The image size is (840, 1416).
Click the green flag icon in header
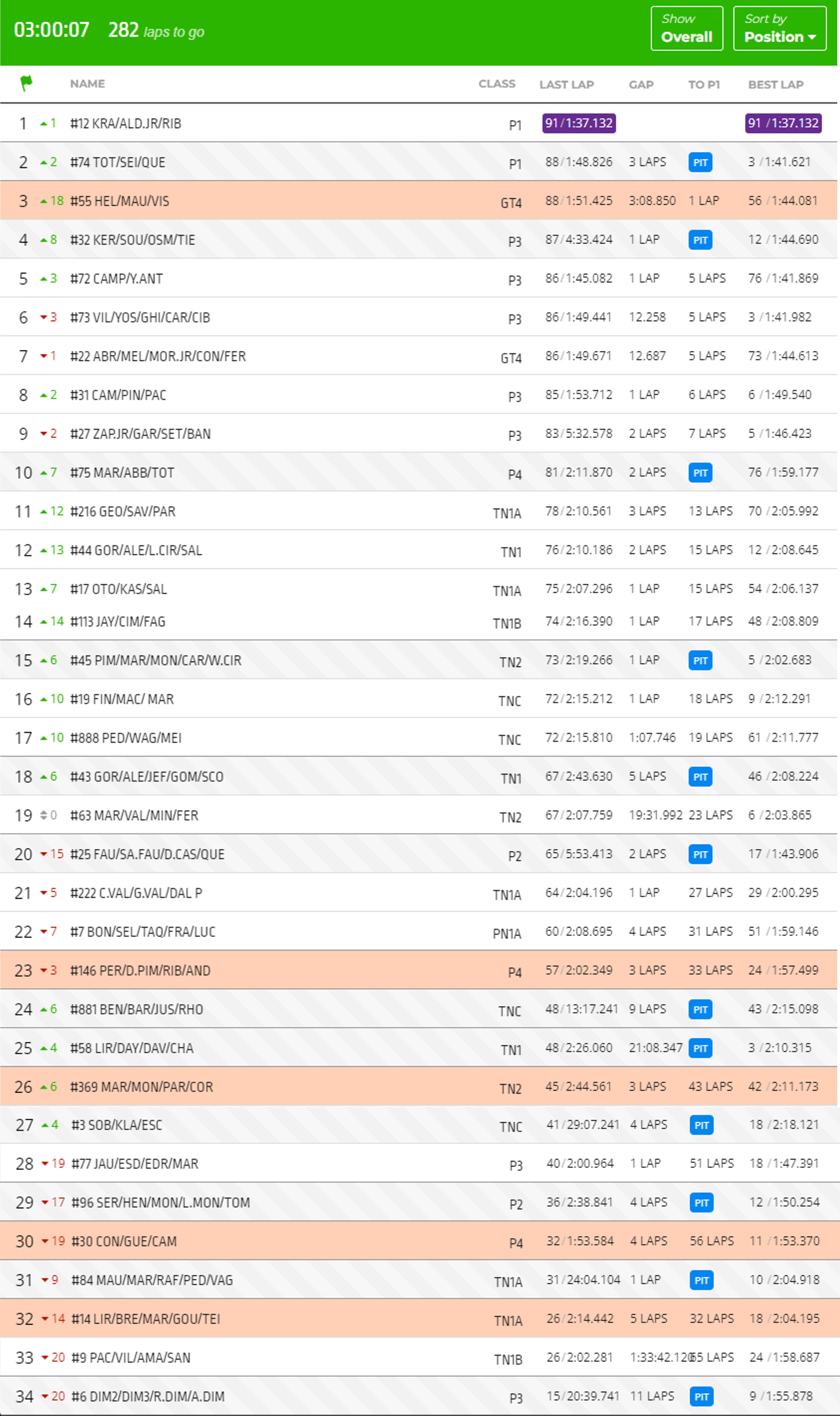tap(26, 83)
